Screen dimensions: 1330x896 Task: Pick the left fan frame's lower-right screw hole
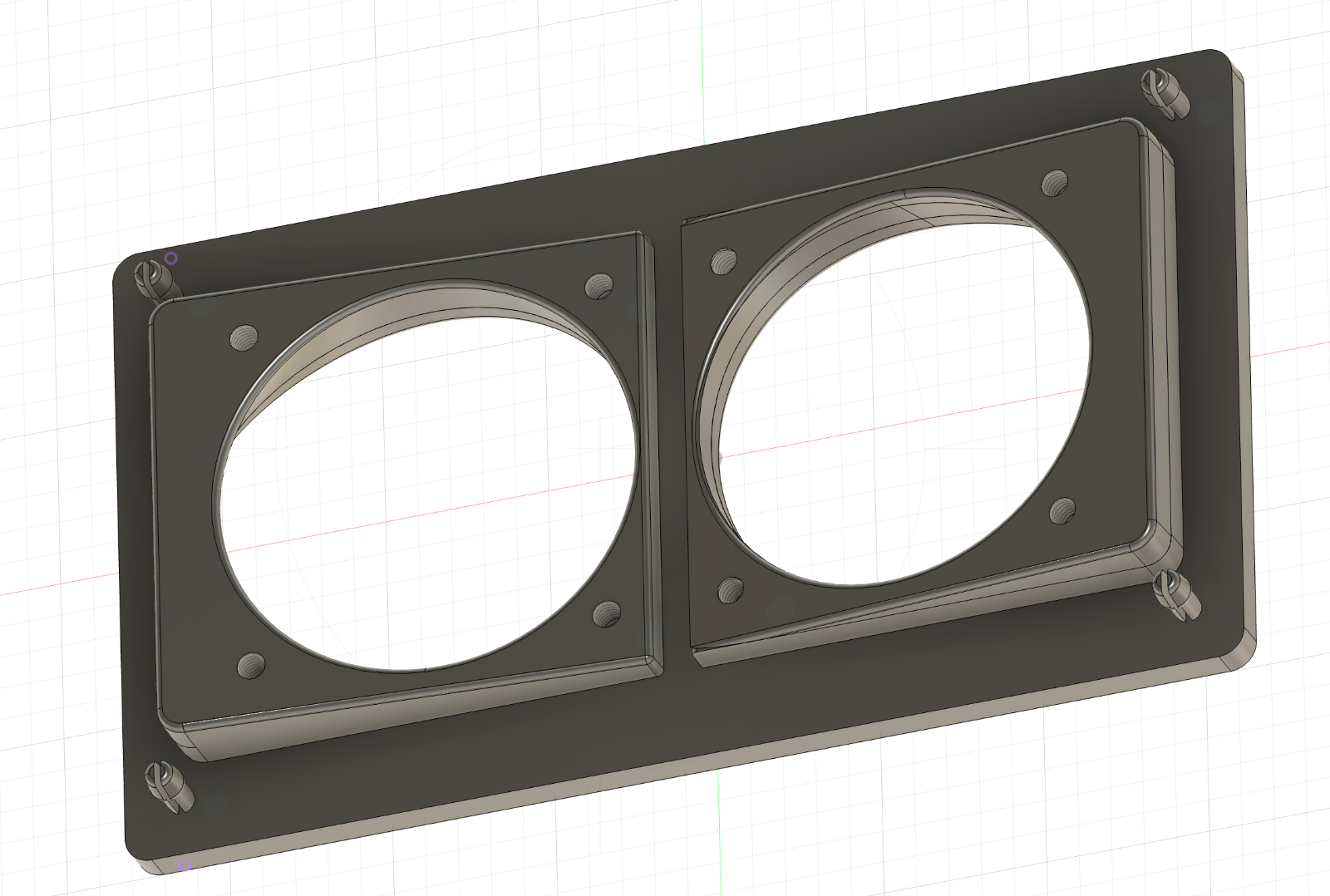point(608,614)
